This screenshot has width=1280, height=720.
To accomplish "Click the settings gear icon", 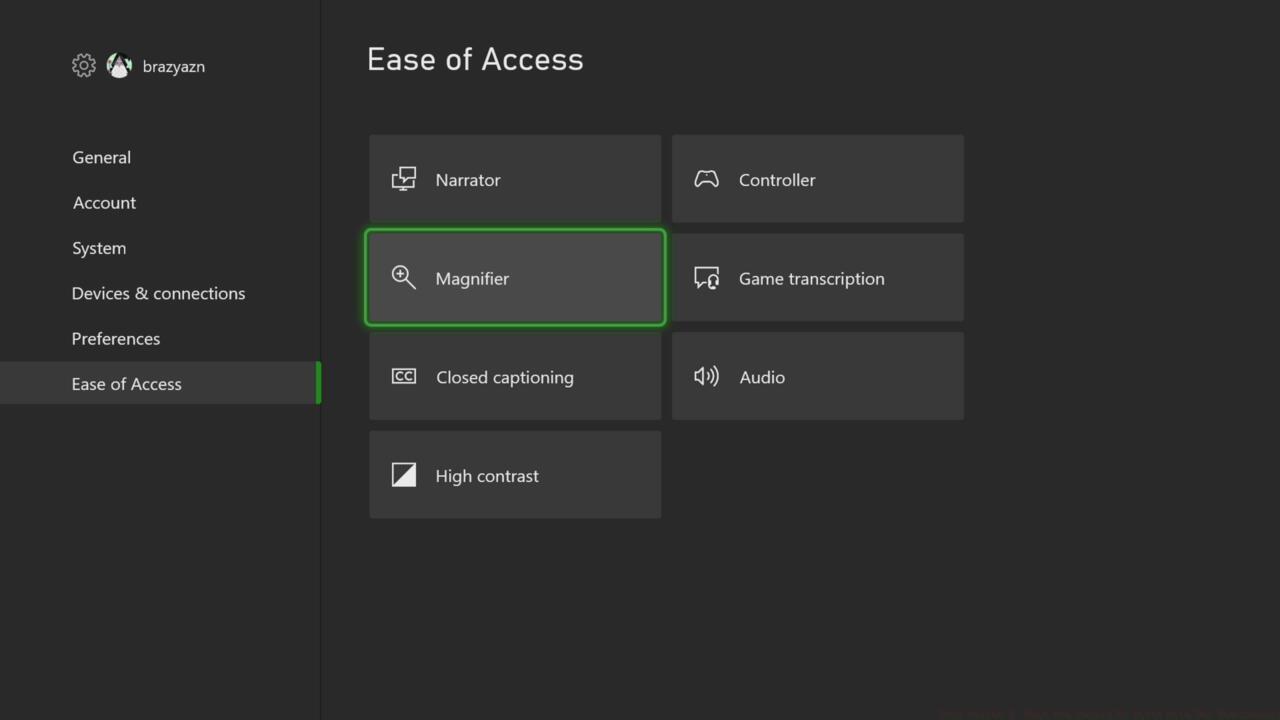I will [84, 66].
